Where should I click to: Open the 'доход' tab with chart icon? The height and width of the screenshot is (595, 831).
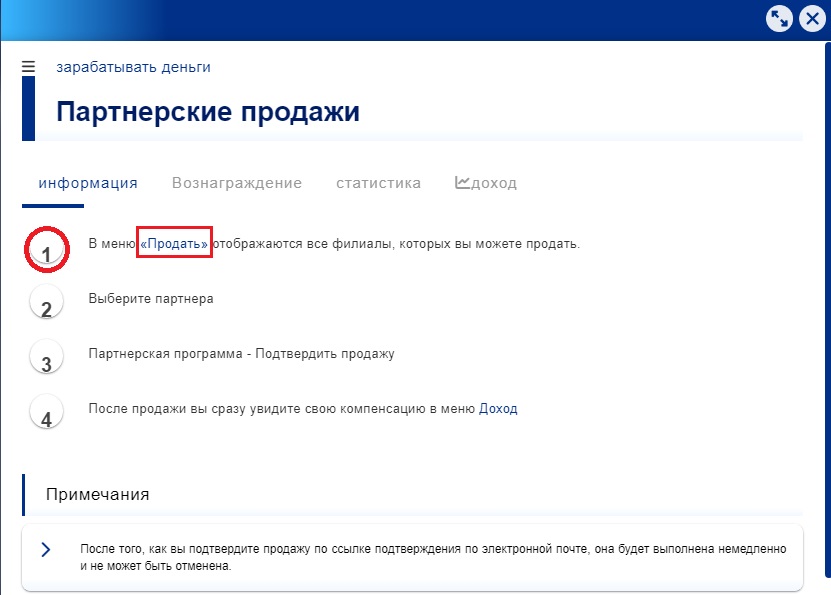click(x=486, y=183)
